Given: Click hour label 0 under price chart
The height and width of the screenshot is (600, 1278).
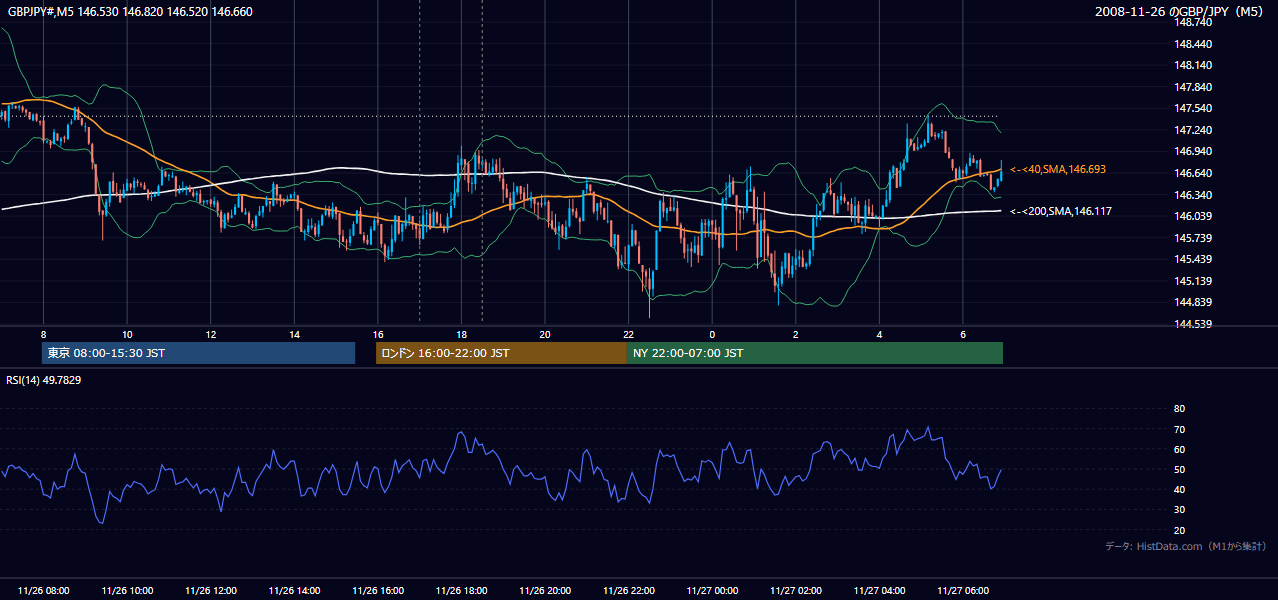Looking at the screenshot, I should click(712, 334).
